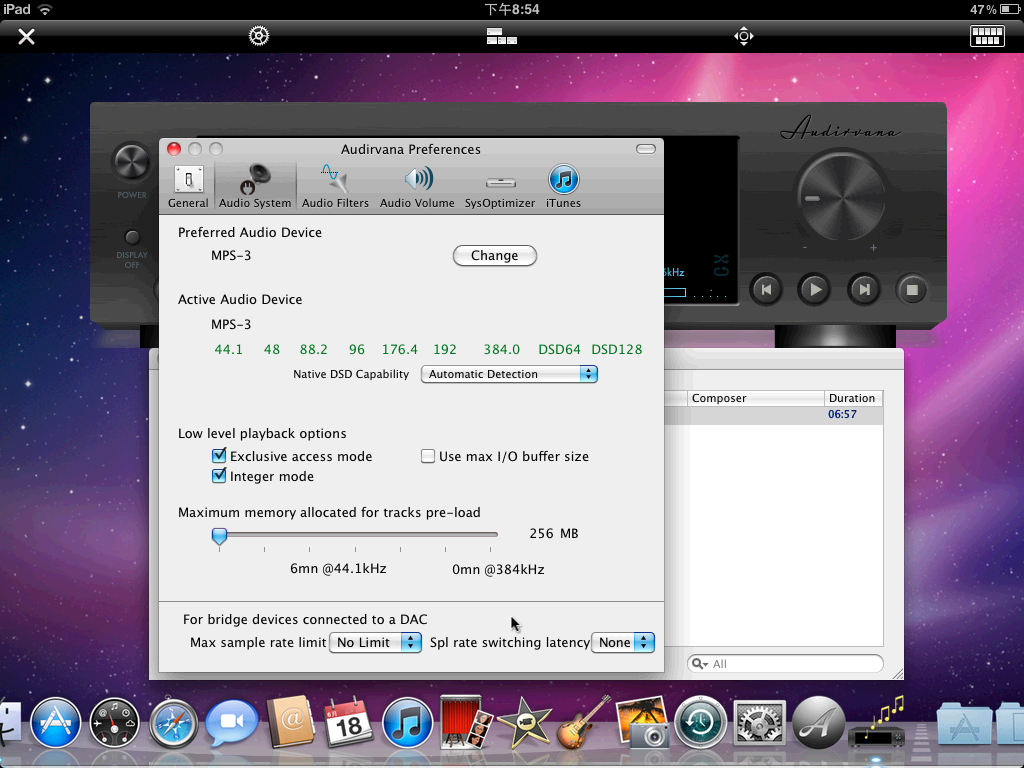Open Max sample rate limit dropdown
The image size is (1024, 768).
pyautogui.click(x=375, y=643)
